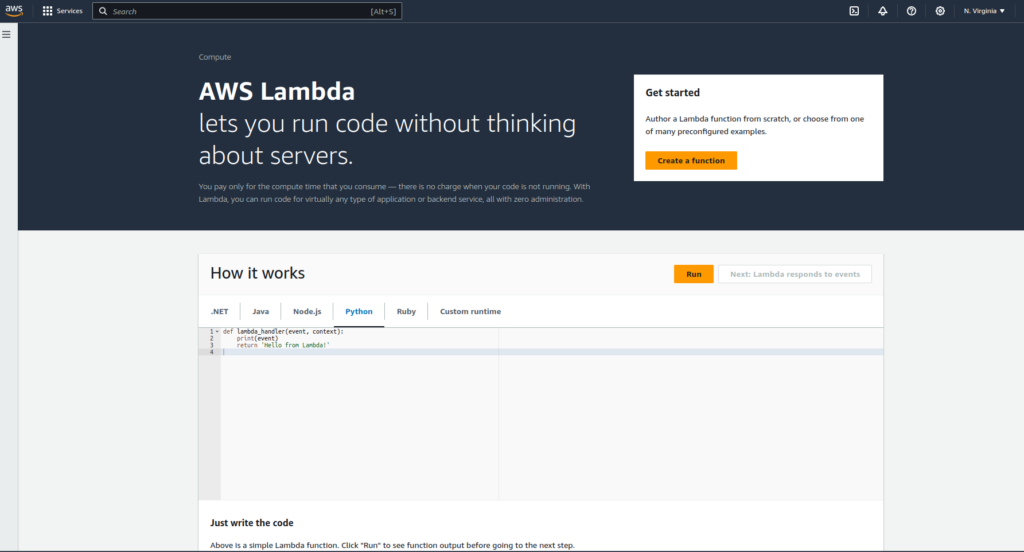Switch to the Java tab

tap(261, 312)
